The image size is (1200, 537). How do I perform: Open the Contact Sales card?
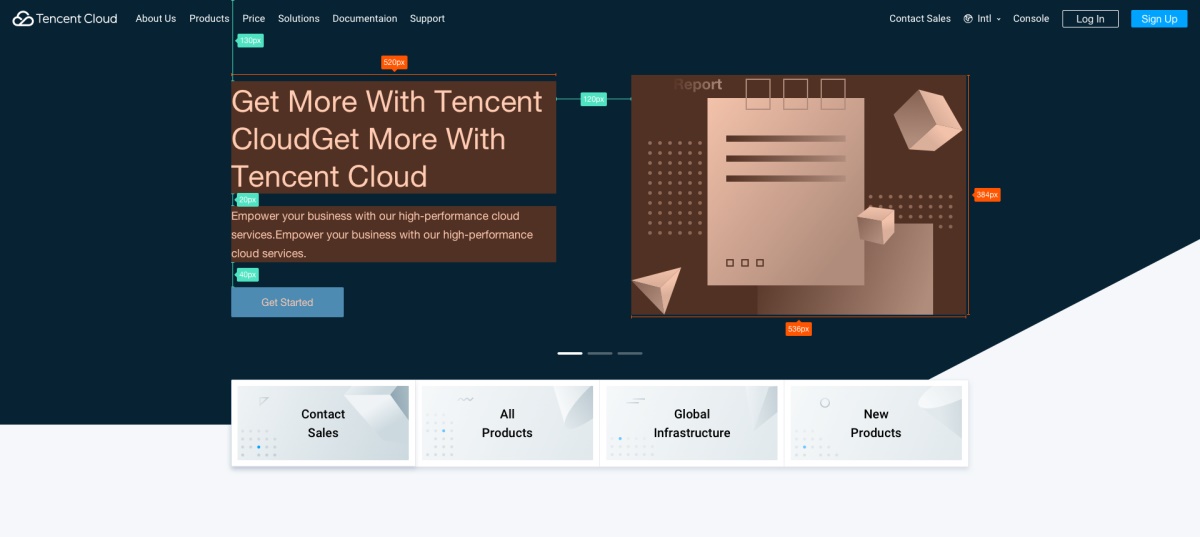[323, 423]
